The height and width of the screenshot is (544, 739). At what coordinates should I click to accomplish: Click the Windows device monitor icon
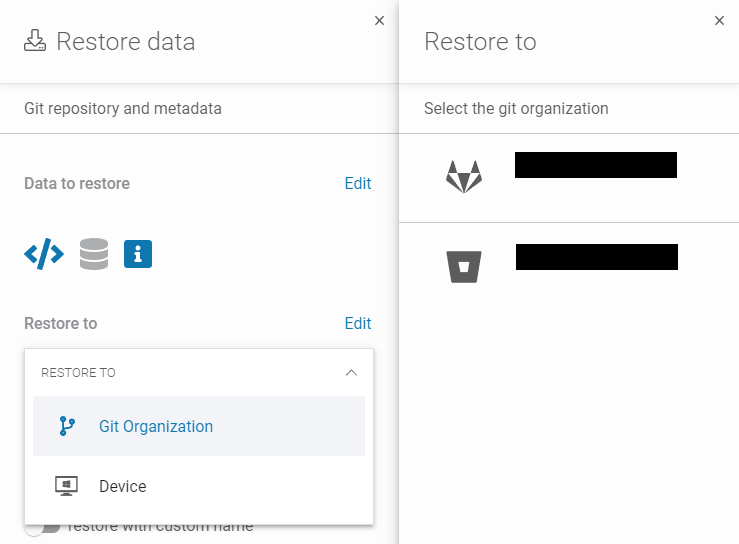coord(67,486)
